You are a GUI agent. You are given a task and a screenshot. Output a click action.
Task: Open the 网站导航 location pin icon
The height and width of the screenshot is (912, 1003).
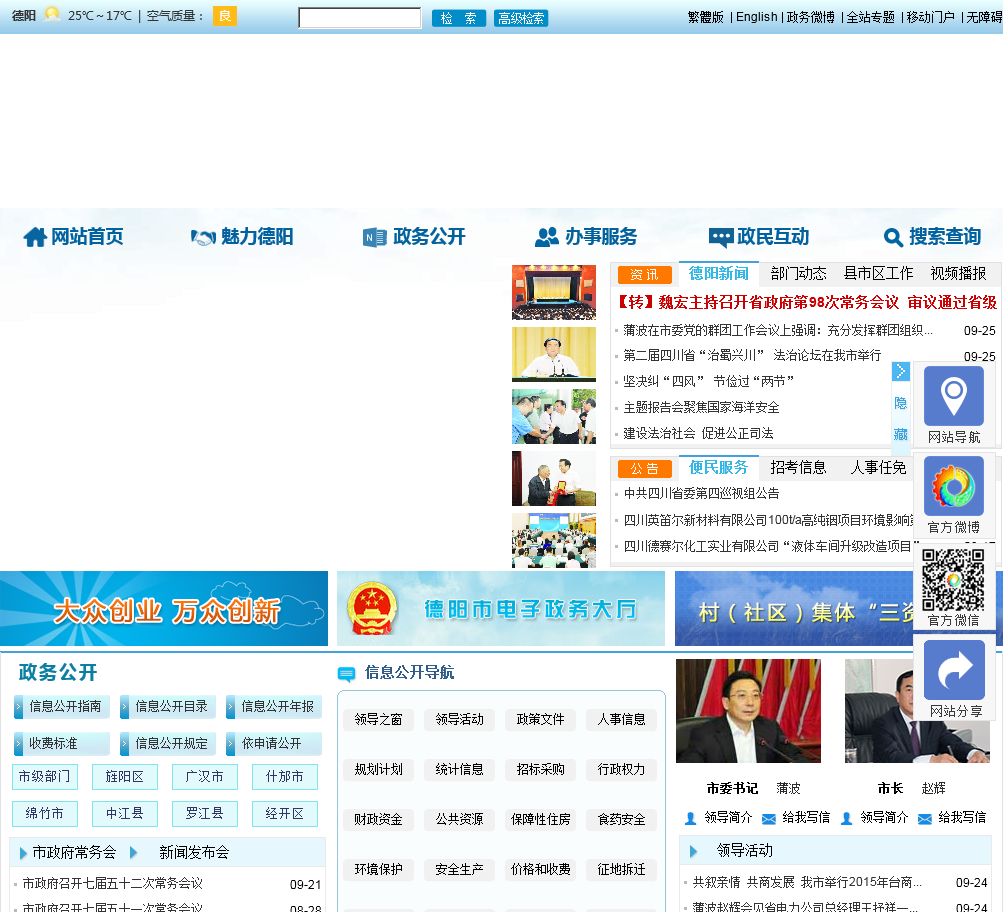coord(953,396)
